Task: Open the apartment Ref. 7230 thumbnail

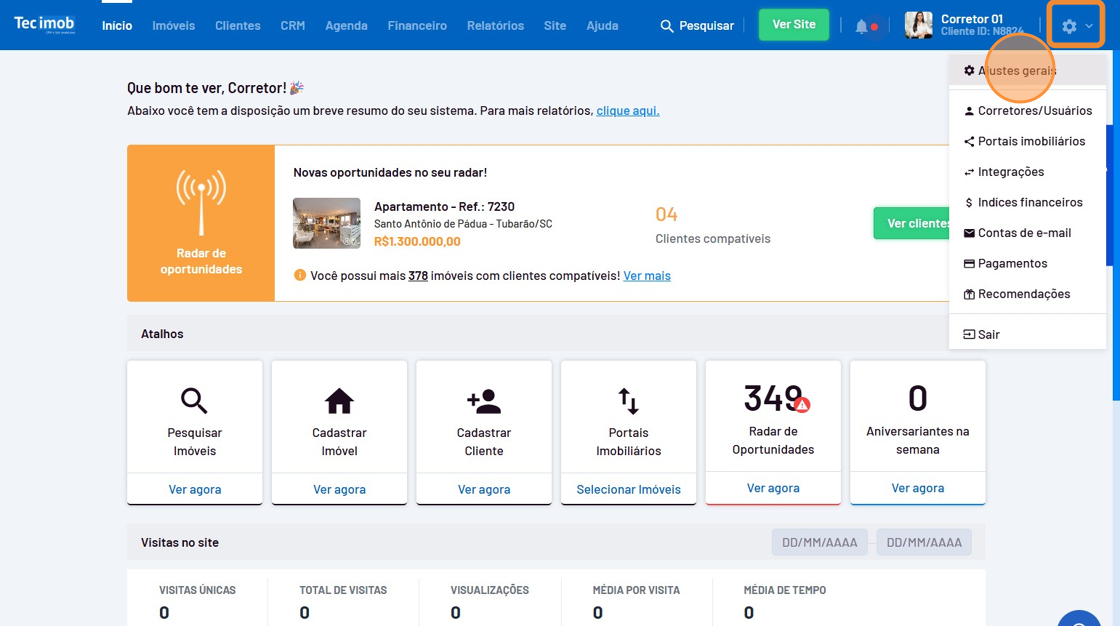Action: tap(326, 223)
